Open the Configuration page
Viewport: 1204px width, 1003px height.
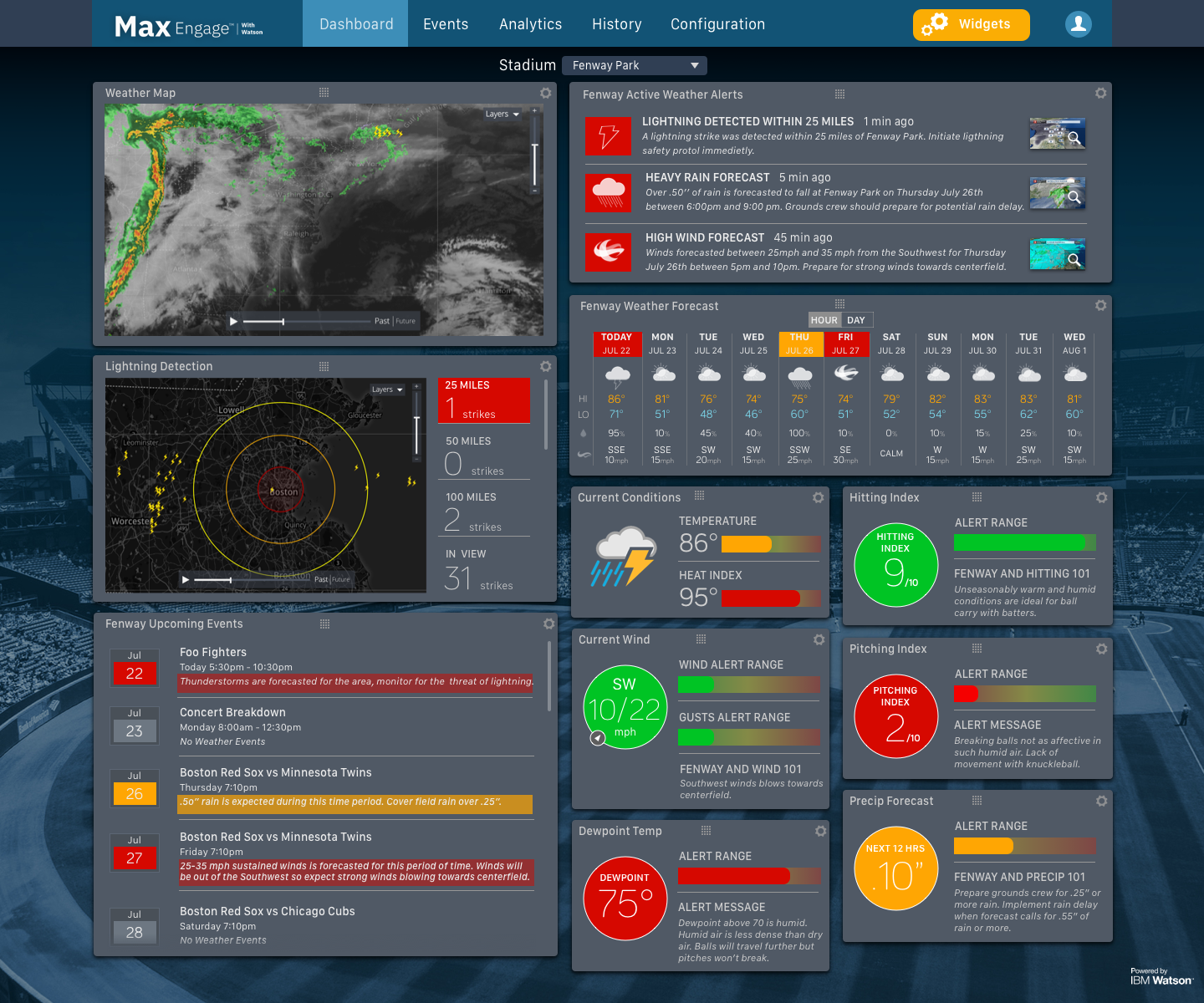click(x=717, y=23)
